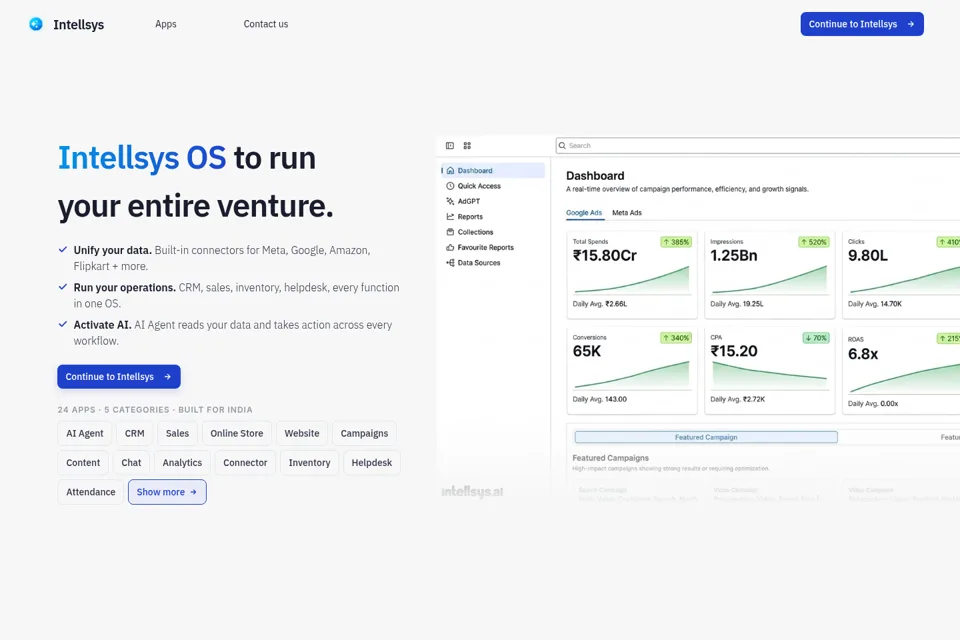Select the Inventory app chip

309,462
